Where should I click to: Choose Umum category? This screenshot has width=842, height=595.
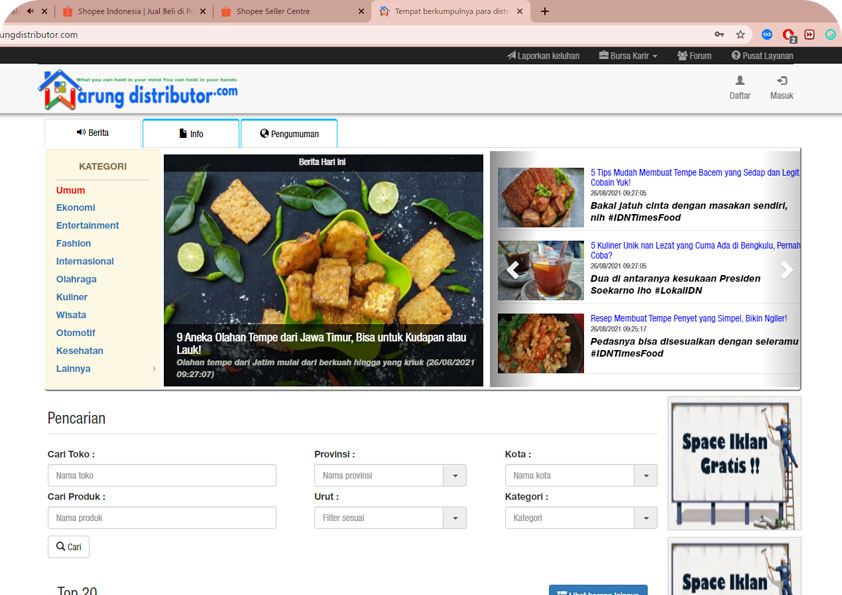pos(70,190)
